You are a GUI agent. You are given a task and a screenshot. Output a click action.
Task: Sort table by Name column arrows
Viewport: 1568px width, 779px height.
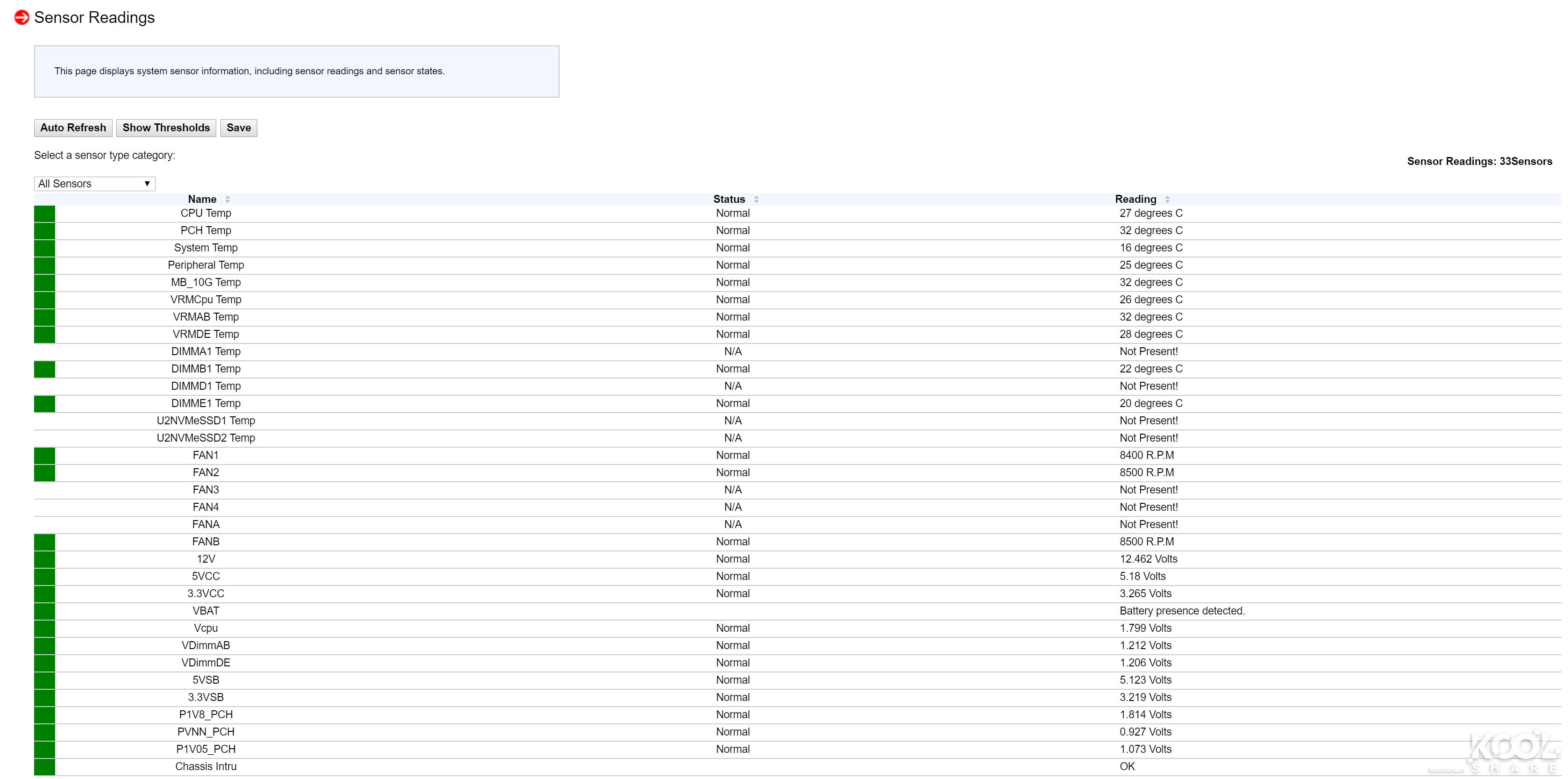coord(227,199)
